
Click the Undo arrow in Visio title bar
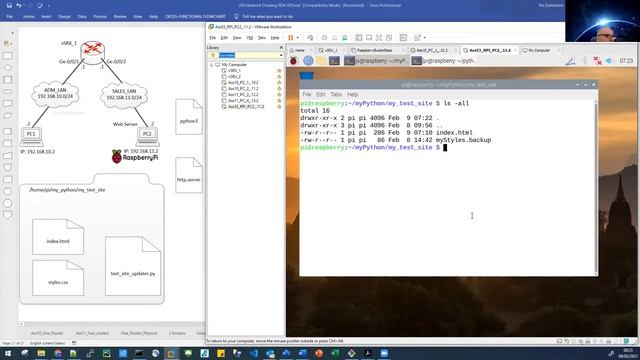(x=19, y=6)
